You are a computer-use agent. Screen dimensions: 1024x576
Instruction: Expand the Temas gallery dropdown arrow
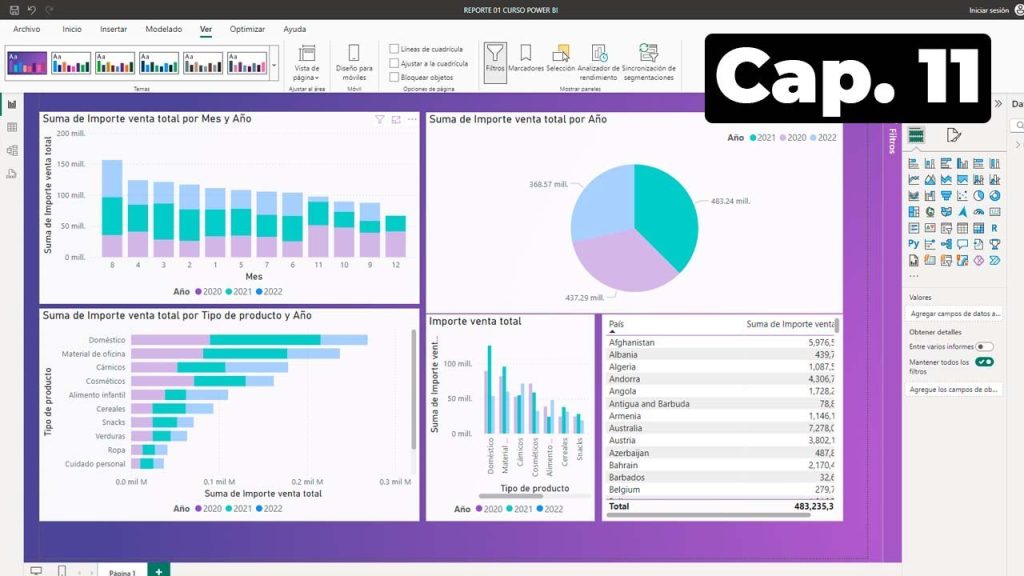coord(275,64)
